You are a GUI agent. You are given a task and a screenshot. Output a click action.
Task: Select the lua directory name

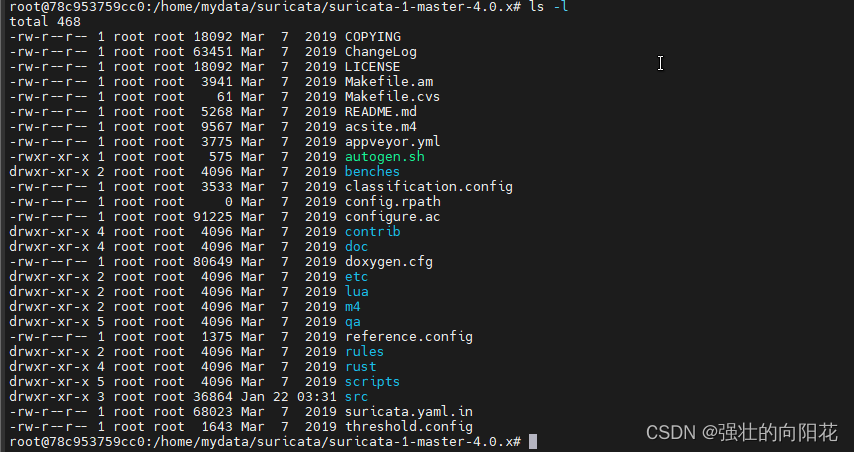pos(356,292)
